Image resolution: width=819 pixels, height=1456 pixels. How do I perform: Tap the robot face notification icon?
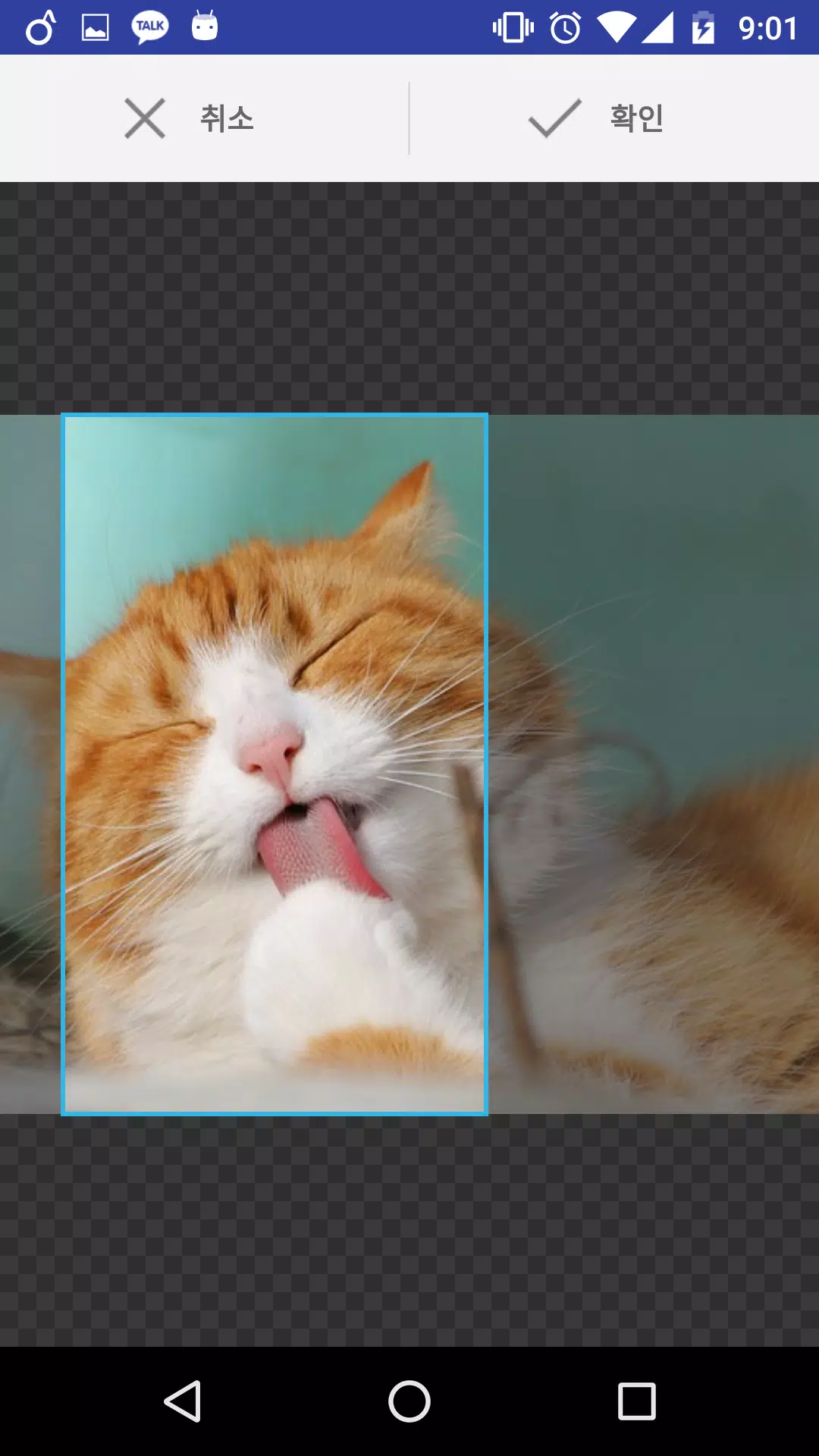(205, 26)
